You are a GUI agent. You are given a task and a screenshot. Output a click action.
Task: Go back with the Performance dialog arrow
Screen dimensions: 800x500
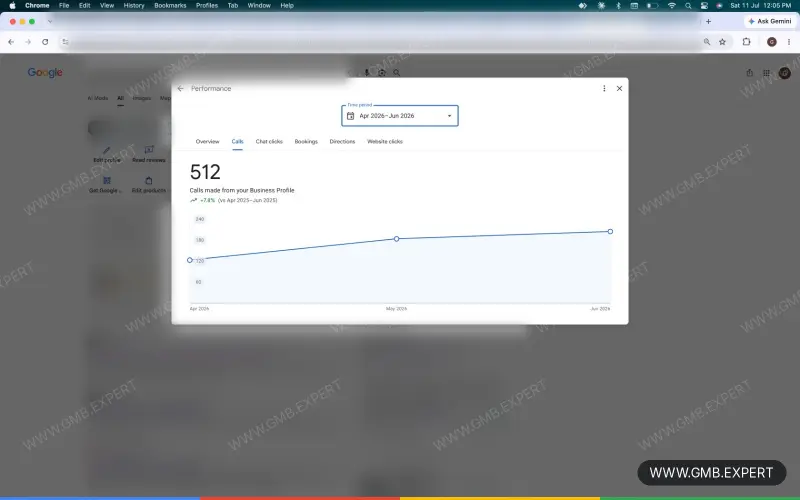(180, 88)
